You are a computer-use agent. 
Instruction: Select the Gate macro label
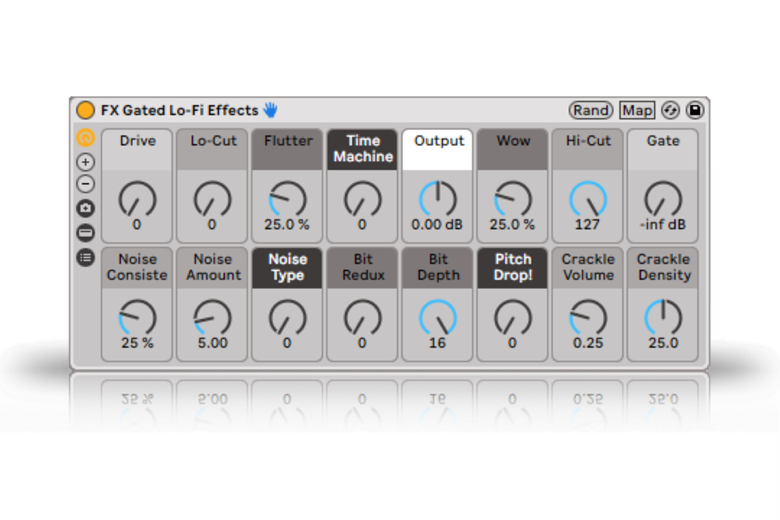663,141
